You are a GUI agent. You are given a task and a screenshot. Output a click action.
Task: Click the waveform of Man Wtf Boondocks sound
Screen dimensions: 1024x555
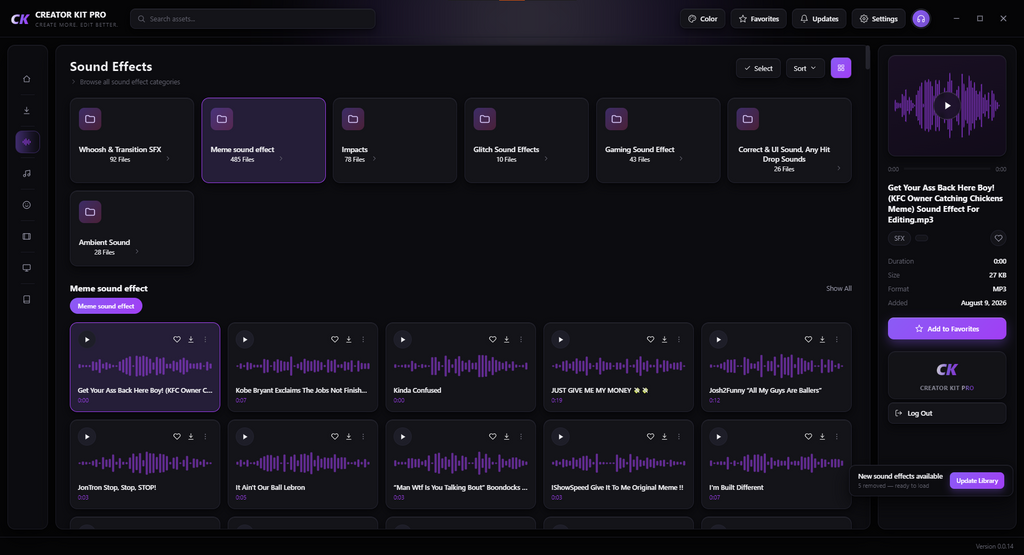(461, 463)
